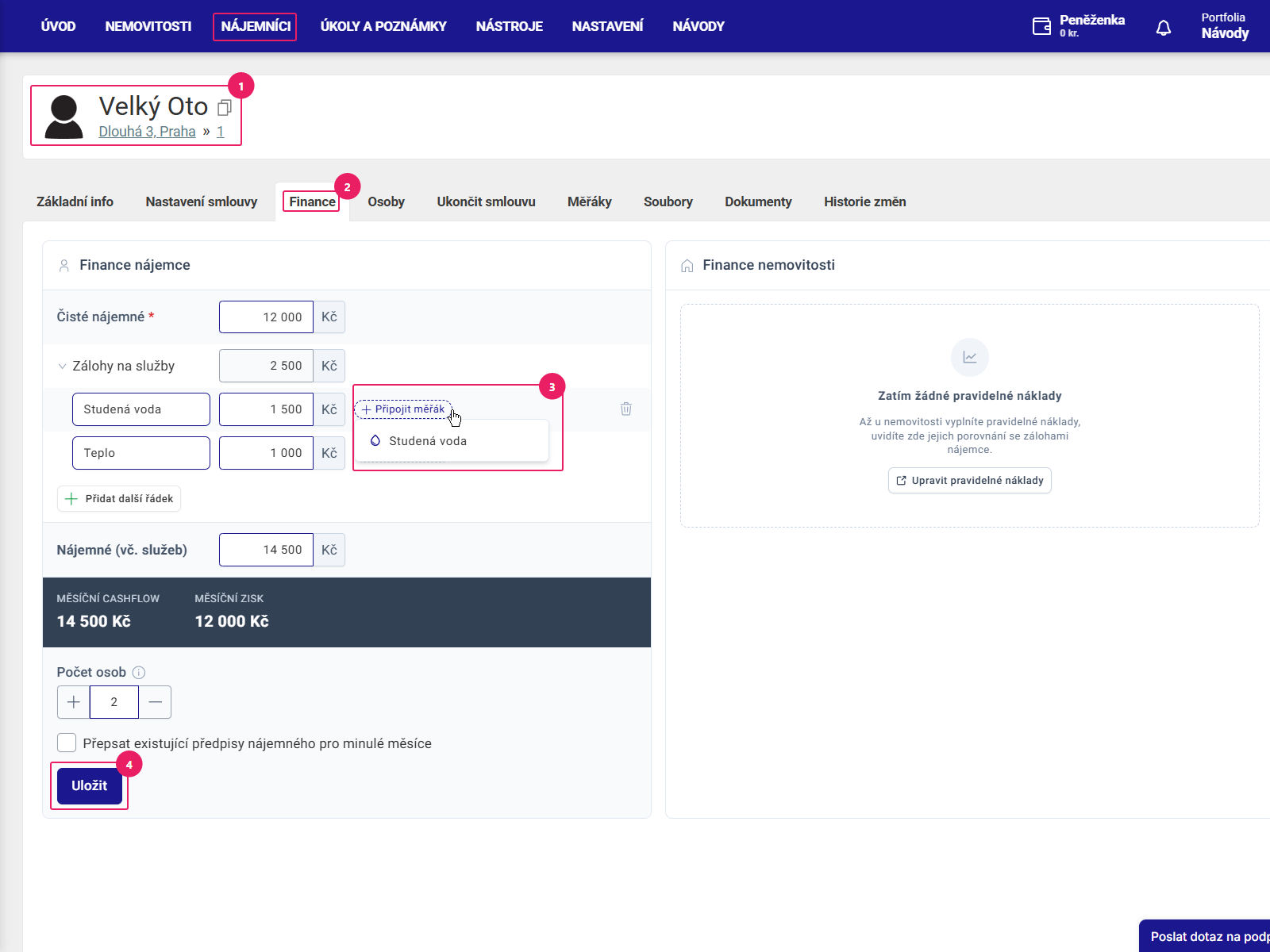Go to NEMOVITOSTI menu
Image resolution: width=1270 pixels, height=952 pixels.
tap(148, 26)
